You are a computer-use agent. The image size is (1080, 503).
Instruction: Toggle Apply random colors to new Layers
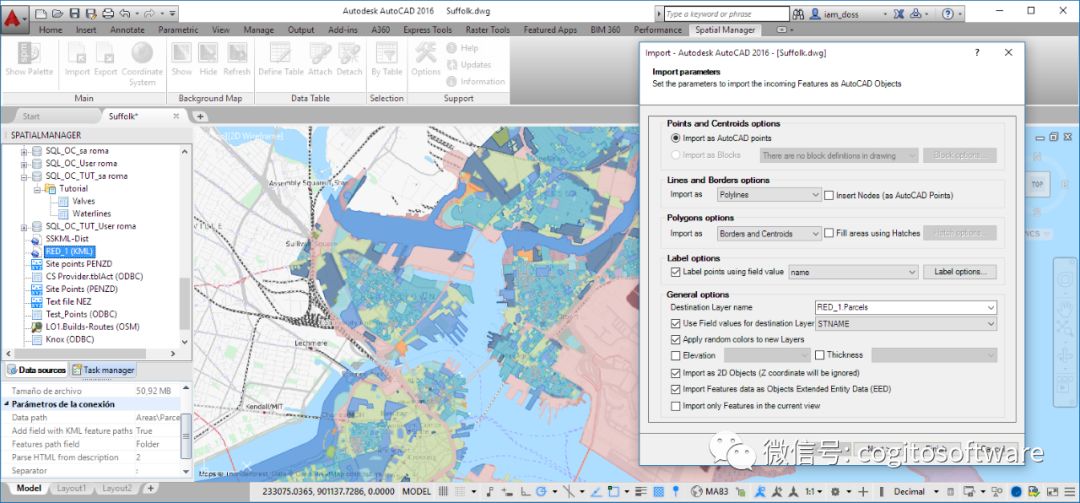pyautogui.click(x=675, y=340)
